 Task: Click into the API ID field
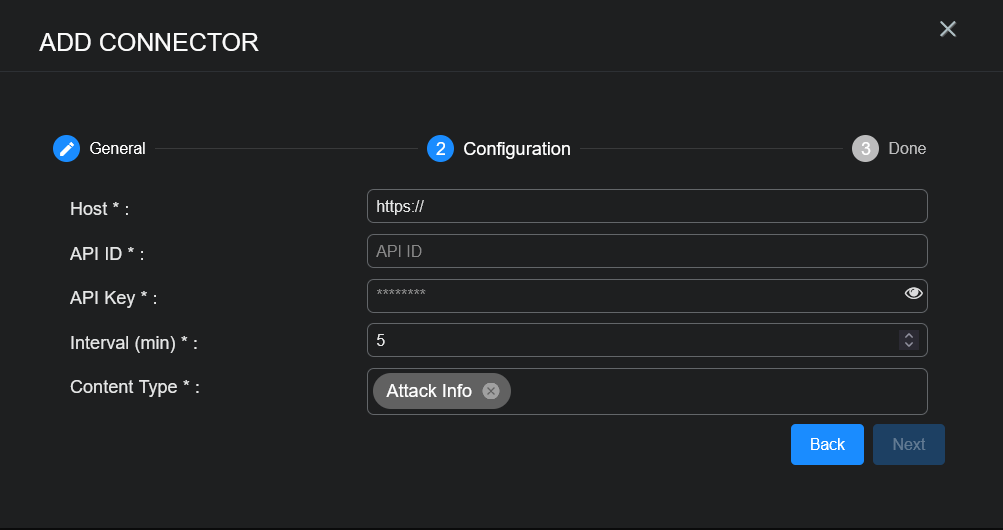647,251
